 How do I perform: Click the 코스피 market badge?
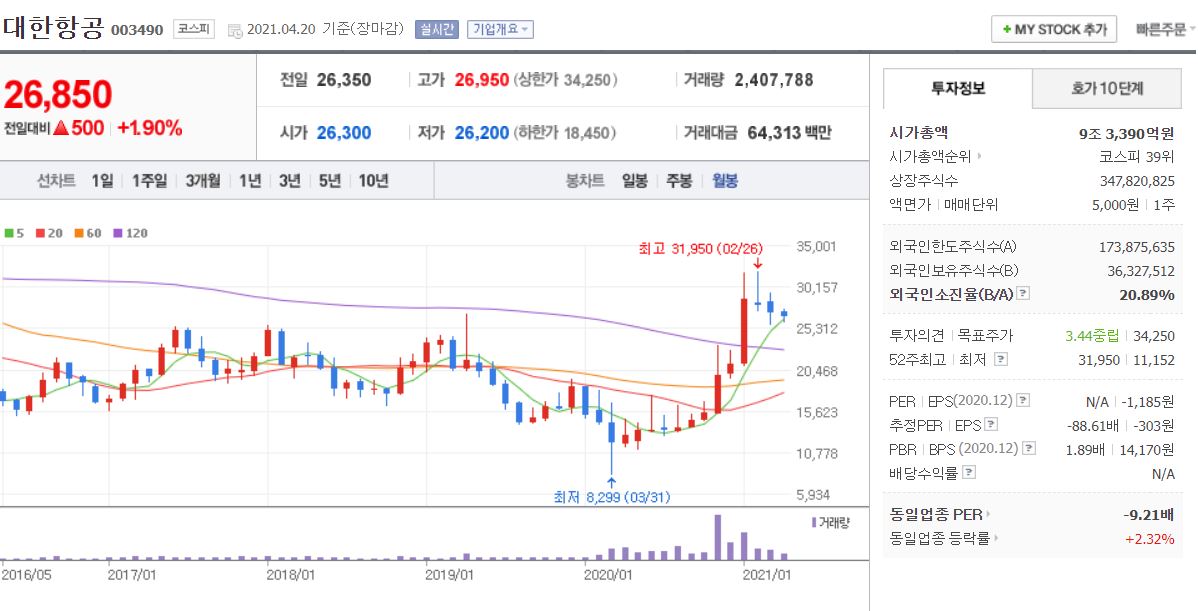(193, 30)
